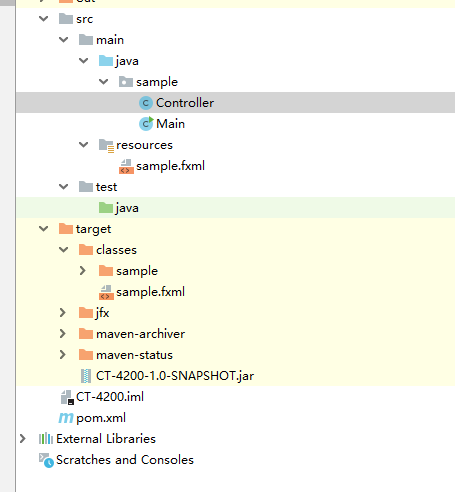Select the test folder label

pos(106,187)
